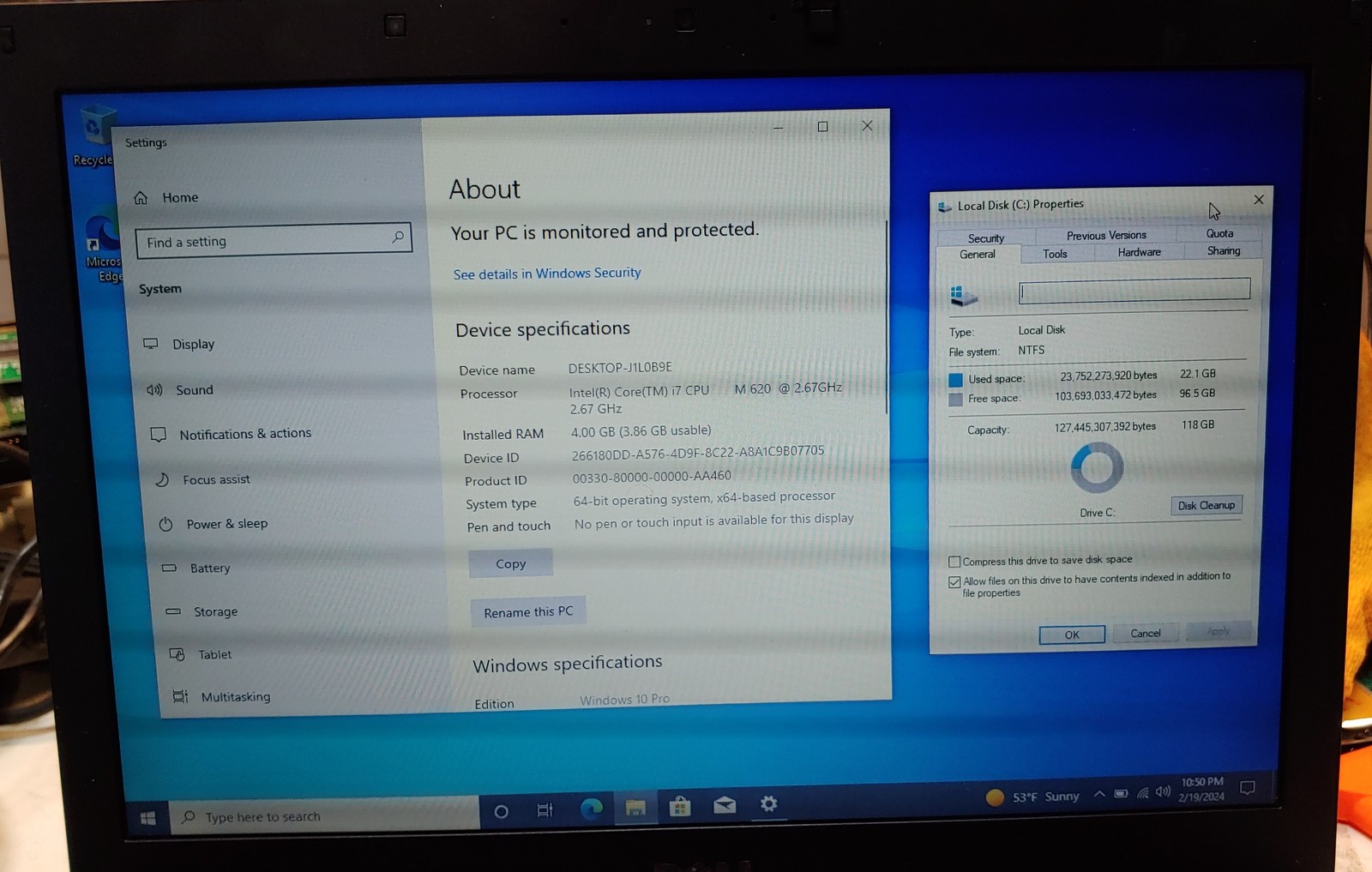Open Recycle Bin desktop icon
Image resolution: width=1372 pixels, height=872 pixels.
pyautogui.click(x=94, y=135)
